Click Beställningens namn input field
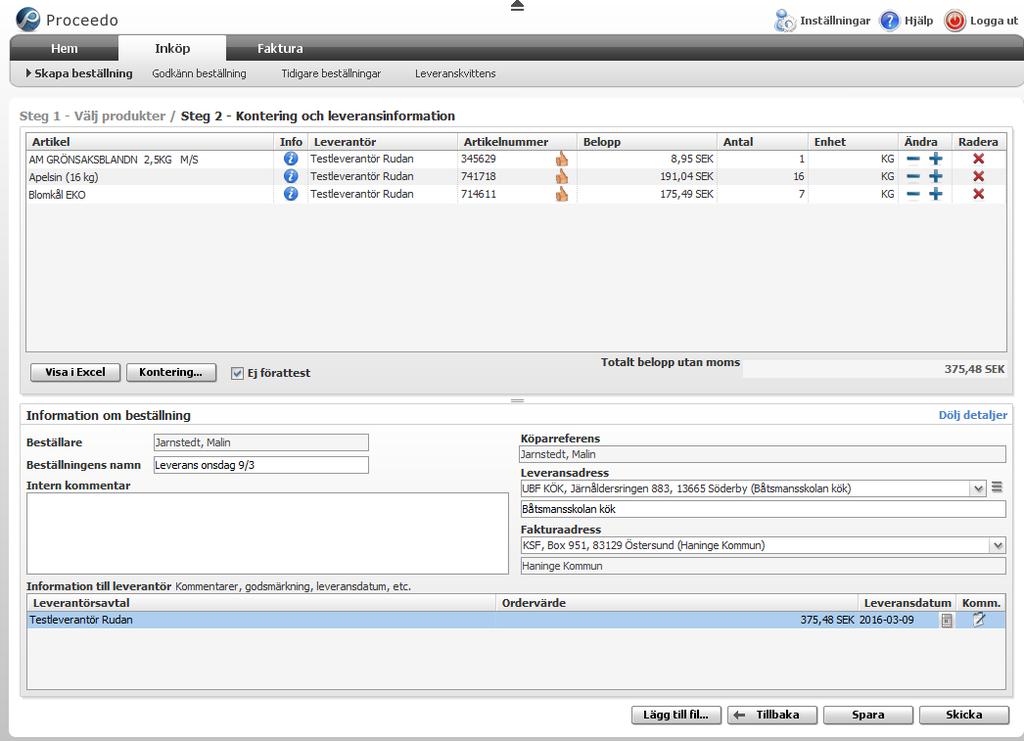Screen dimensions: 1024x741 [261, 465]
